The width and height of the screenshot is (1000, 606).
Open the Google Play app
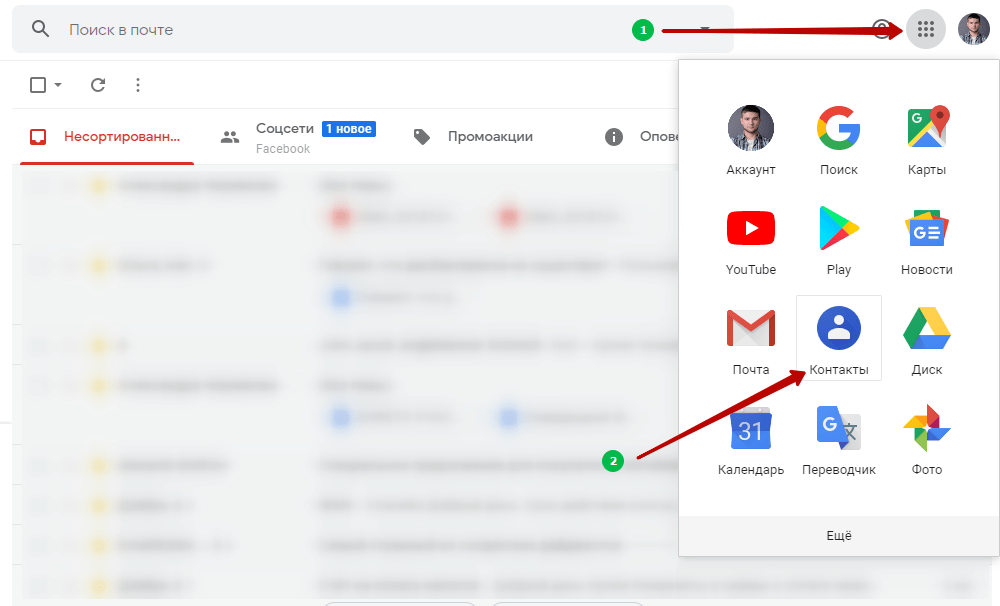[x=839, y=241]
